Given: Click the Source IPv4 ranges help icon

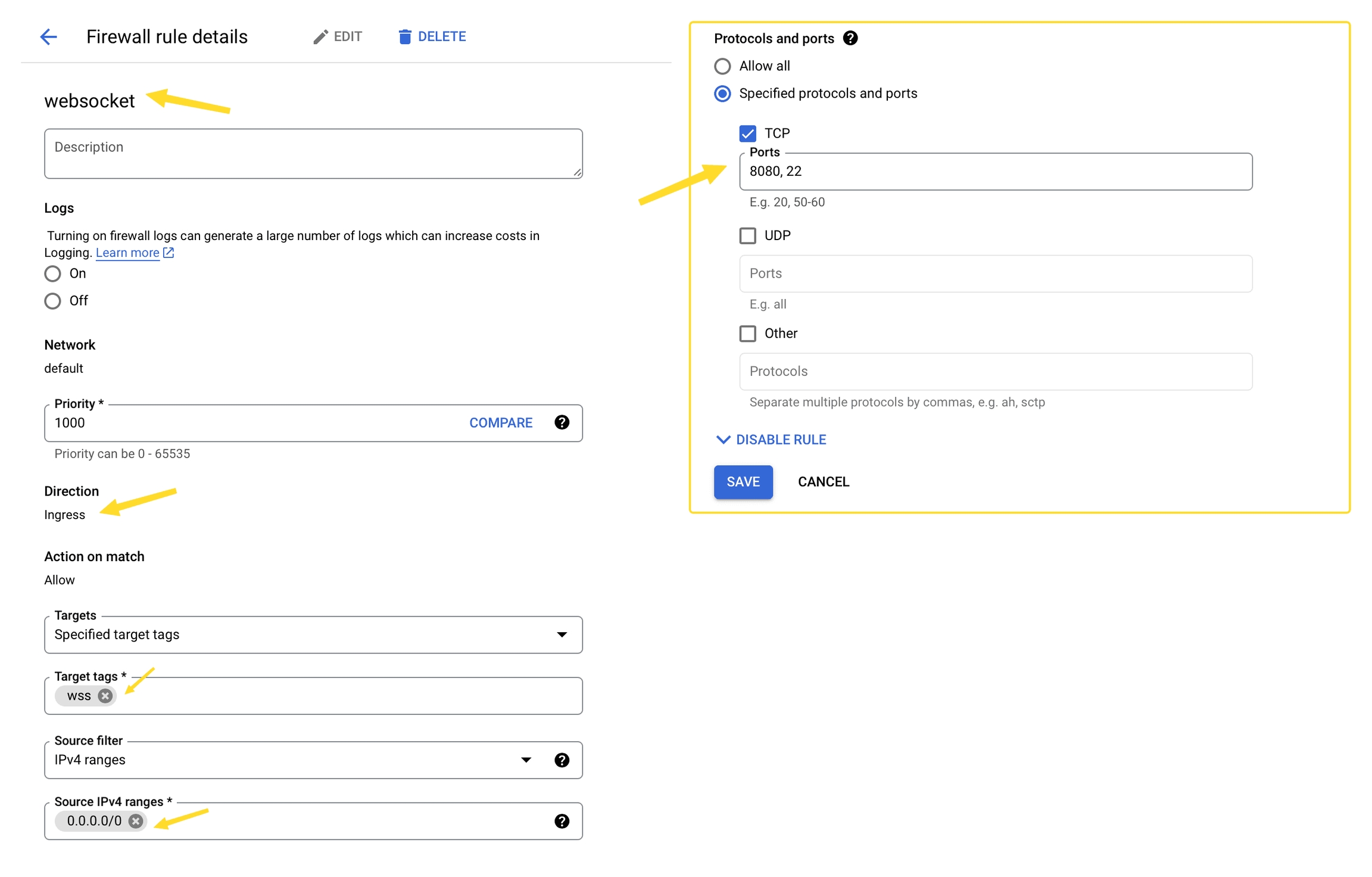Looking at the screenshot, I should (562, 822).
